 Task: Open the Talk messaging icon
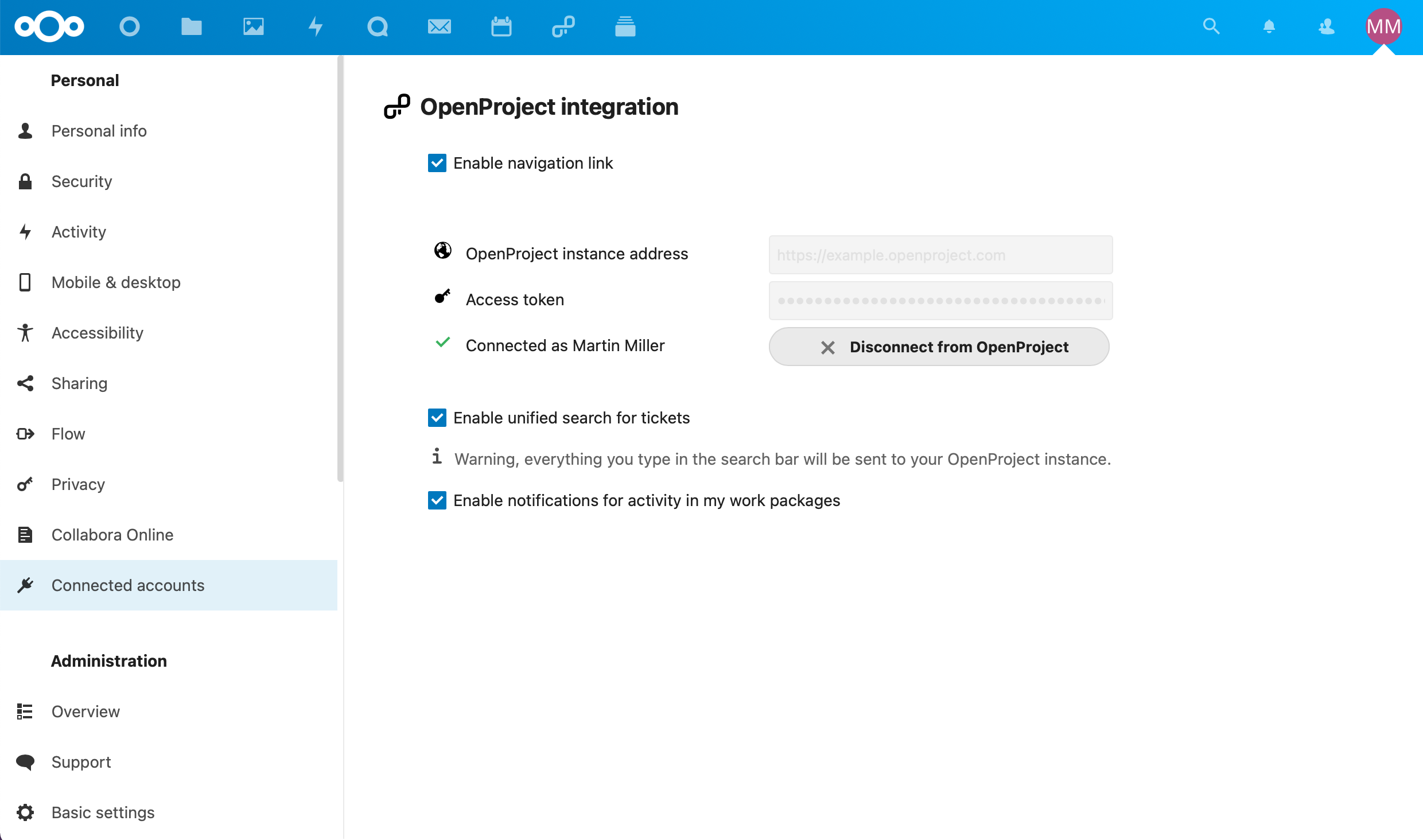pyautogui.click(x=377, y=27)
